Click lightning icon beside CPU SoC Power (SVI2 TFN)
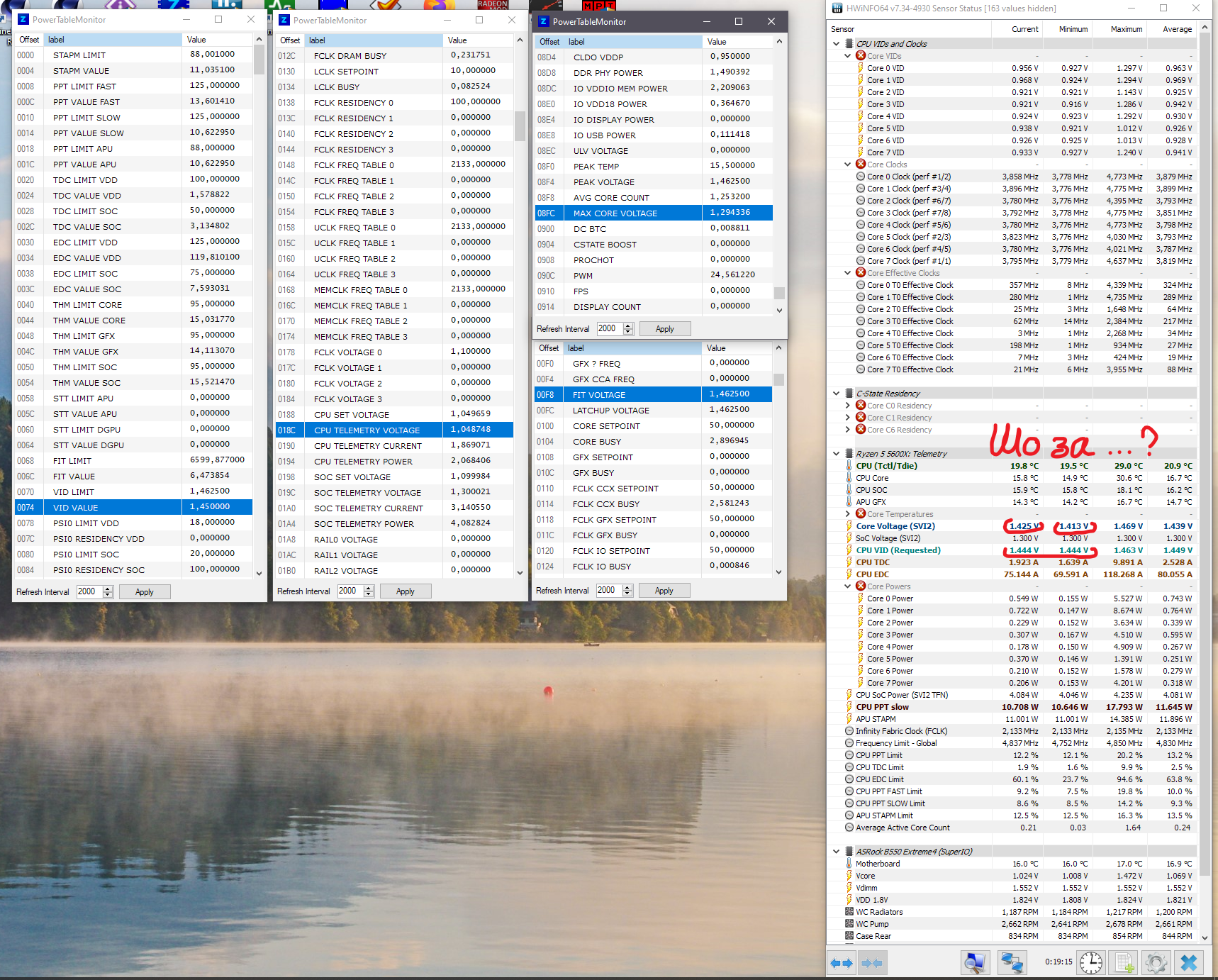The image size is (1218, 980). [849, 695]
